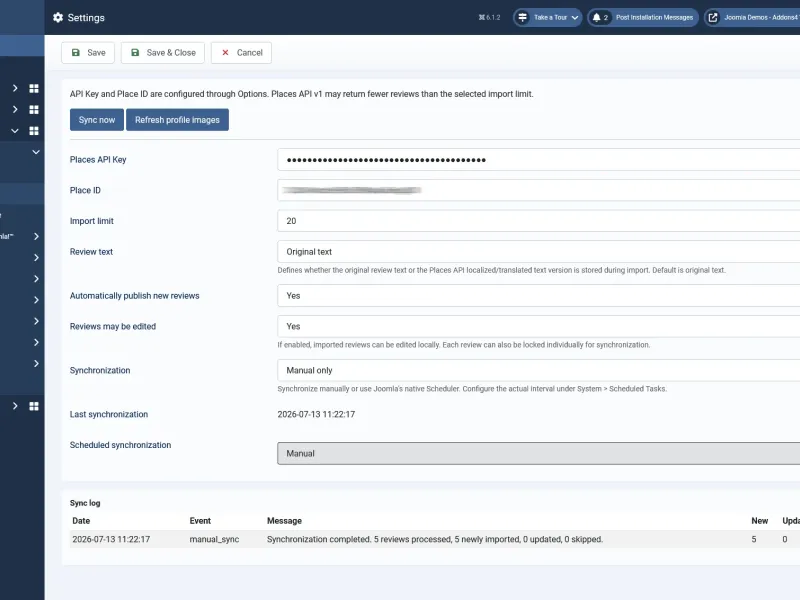This screenshot has width=800, height=600.
Task: Click the Save & Close button
Action: click(x=163, y=53)
